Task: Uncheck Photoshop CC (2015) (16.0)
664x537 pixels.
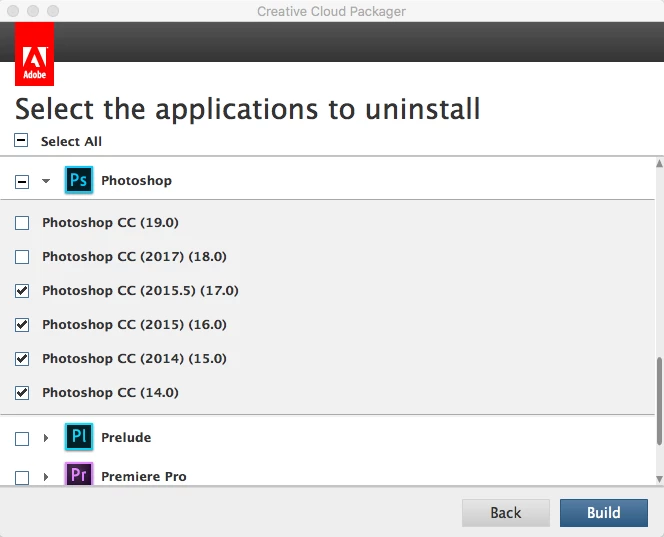Action: [x=22, y=325]
